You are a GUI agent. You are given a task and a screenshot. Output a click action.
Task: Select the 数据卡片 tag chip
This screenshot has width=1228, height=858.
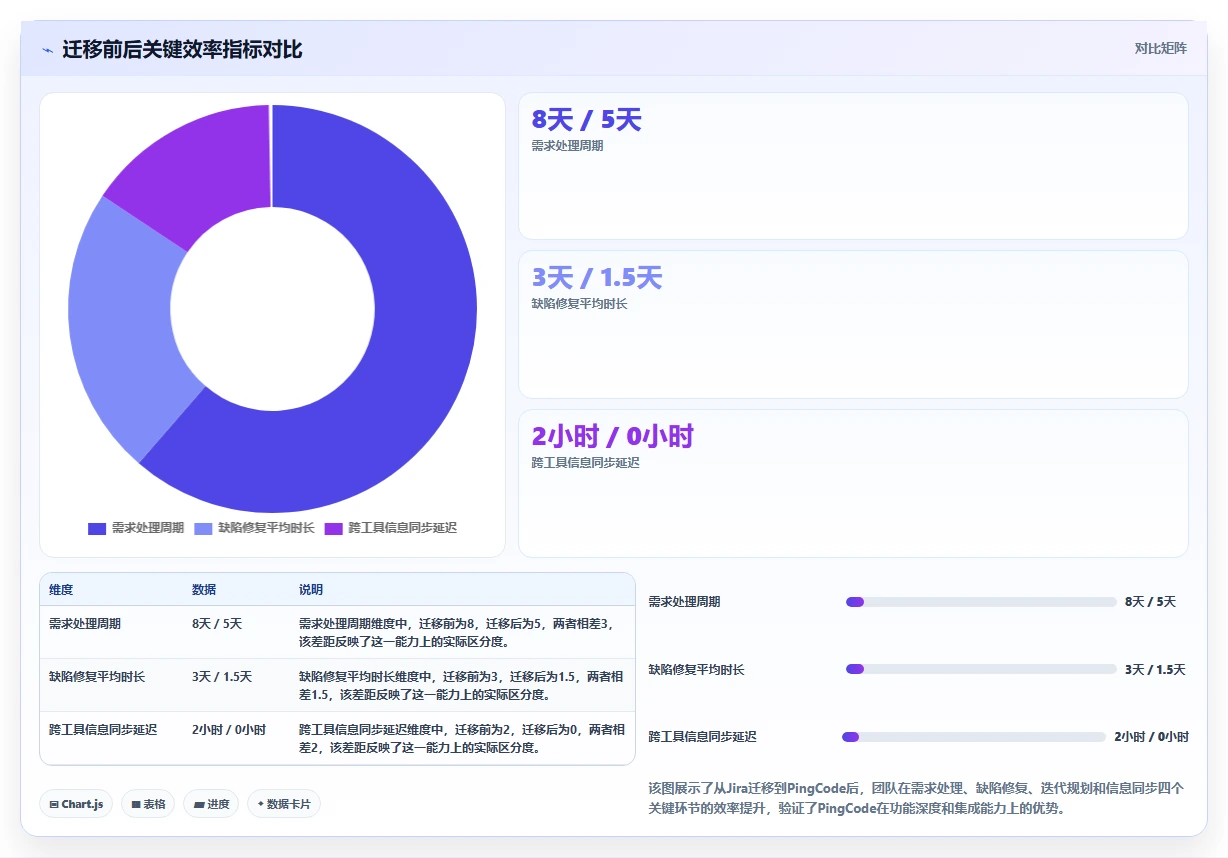284,804
